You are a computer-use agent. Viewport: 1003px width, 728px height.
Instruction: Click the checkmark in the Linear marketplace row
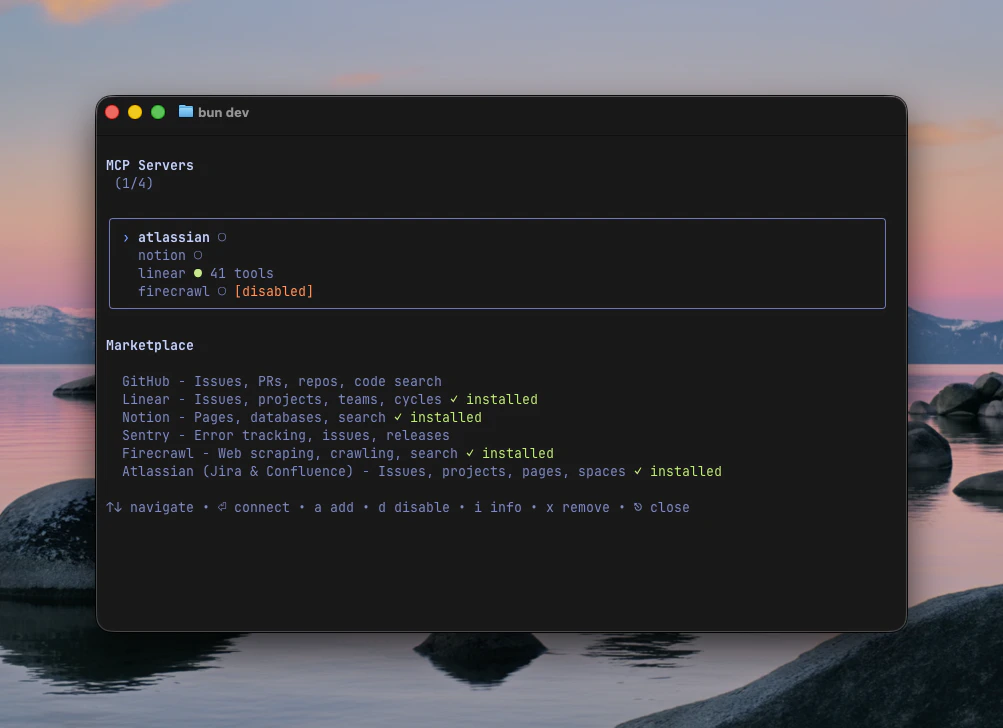click(454, 399)
